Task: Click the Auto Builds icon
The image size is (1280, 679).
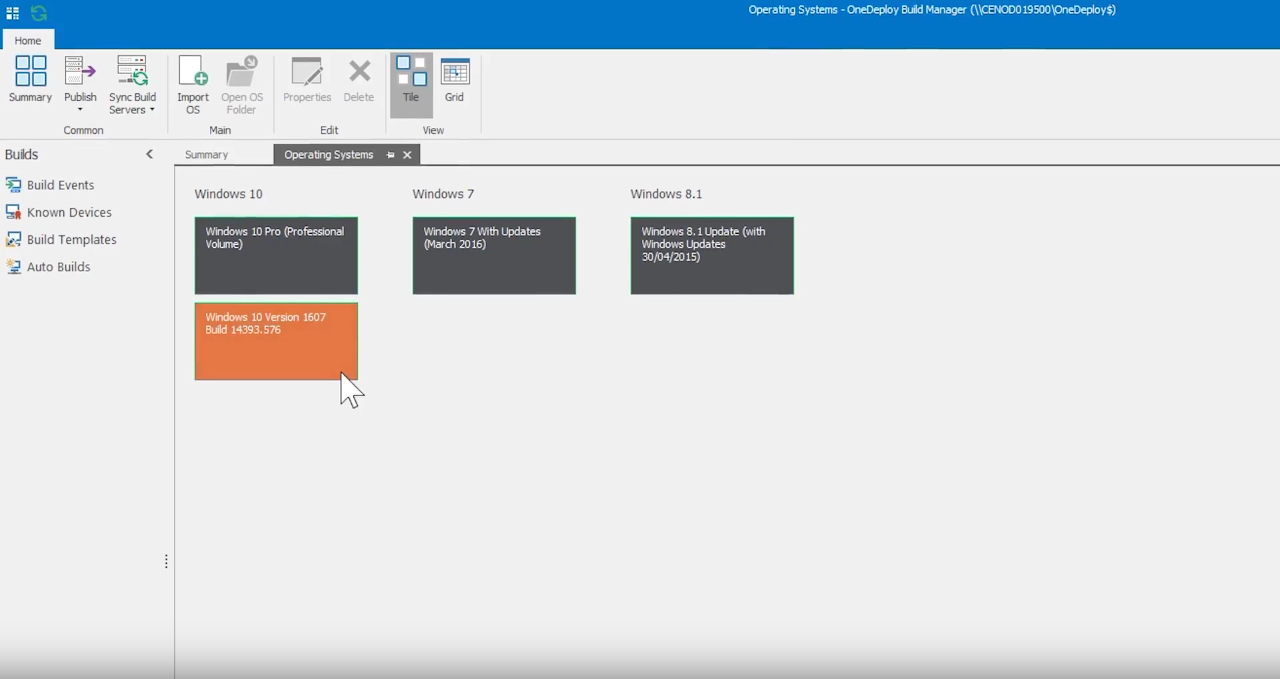Action: pos(13,267)
